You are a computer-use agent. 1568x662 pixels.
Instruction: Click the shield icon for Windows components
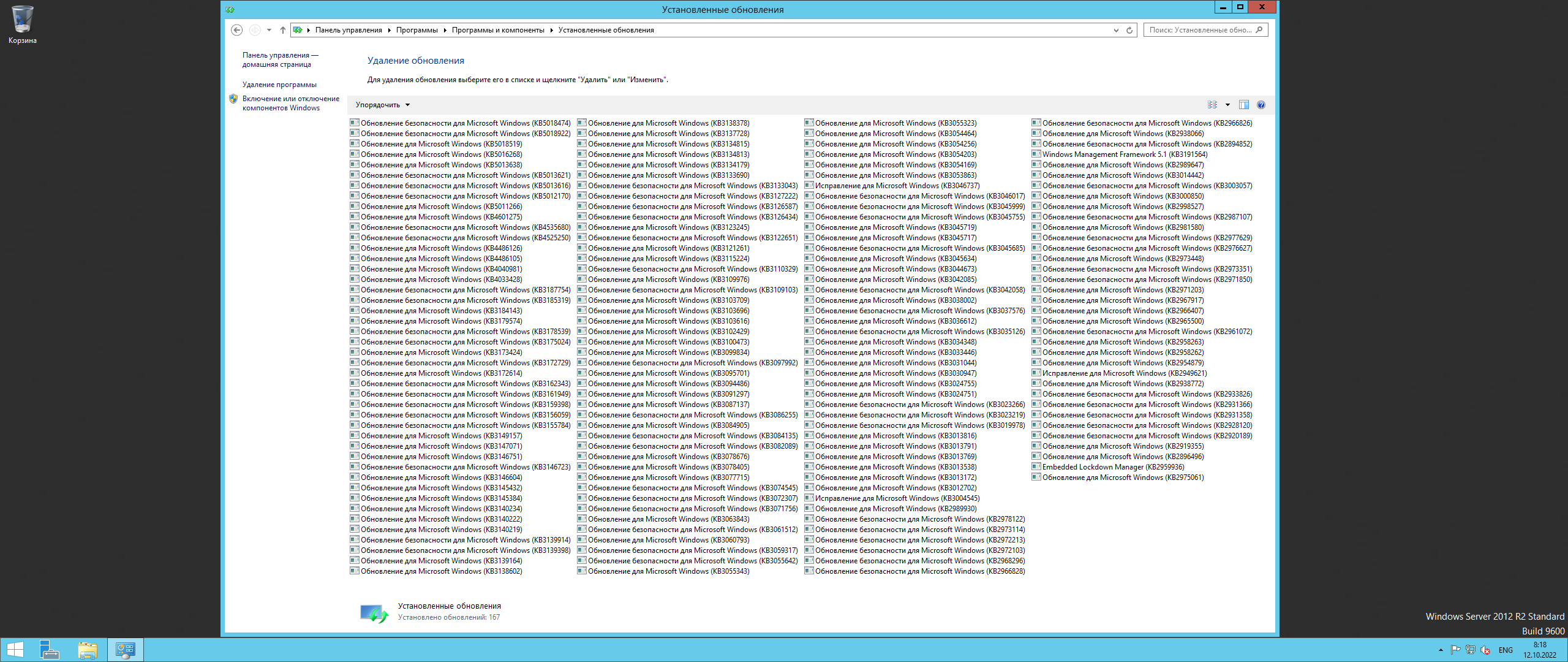pyautogui.click(x=233, y=99)
